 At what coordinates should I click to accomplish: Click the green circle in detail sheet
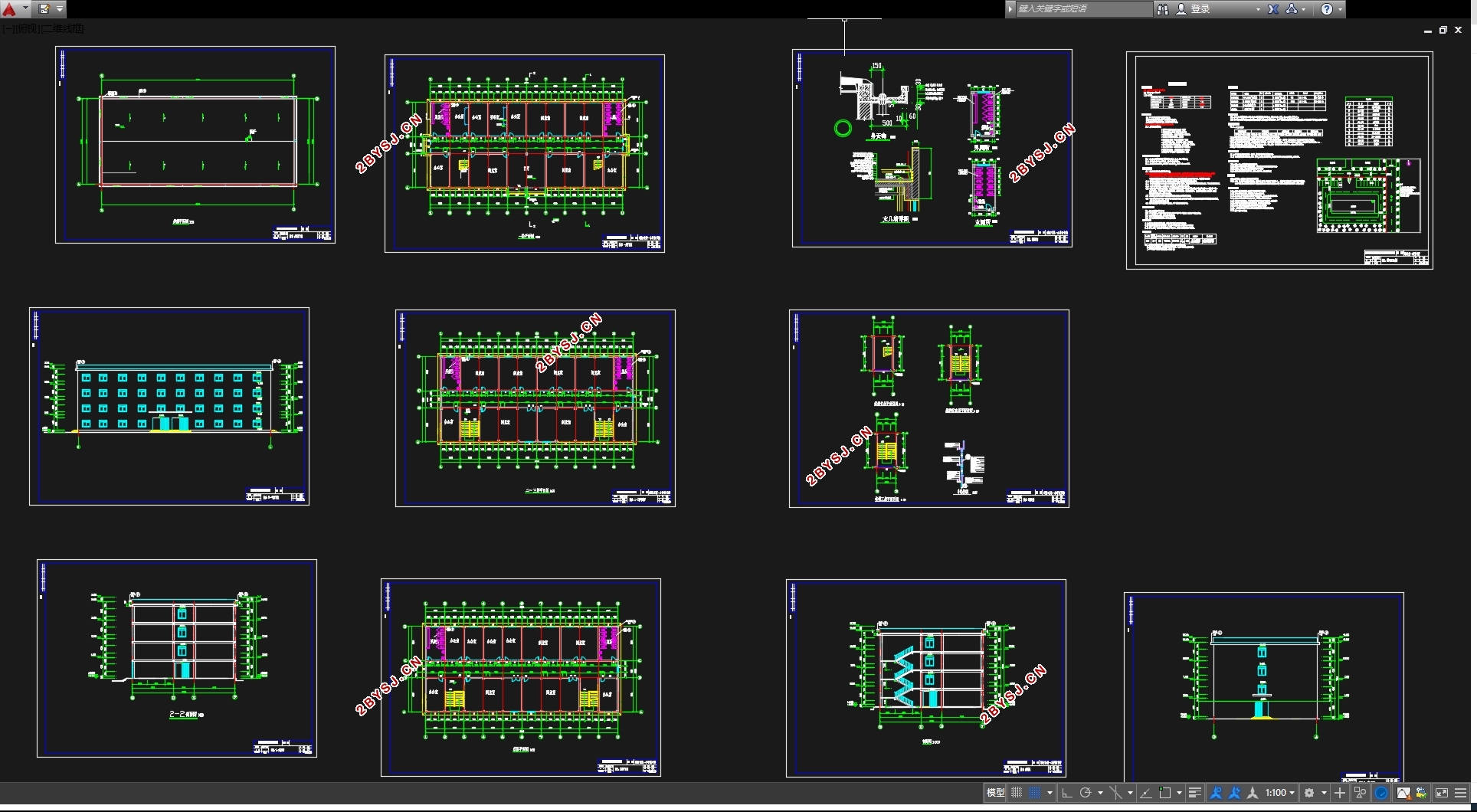843,128
